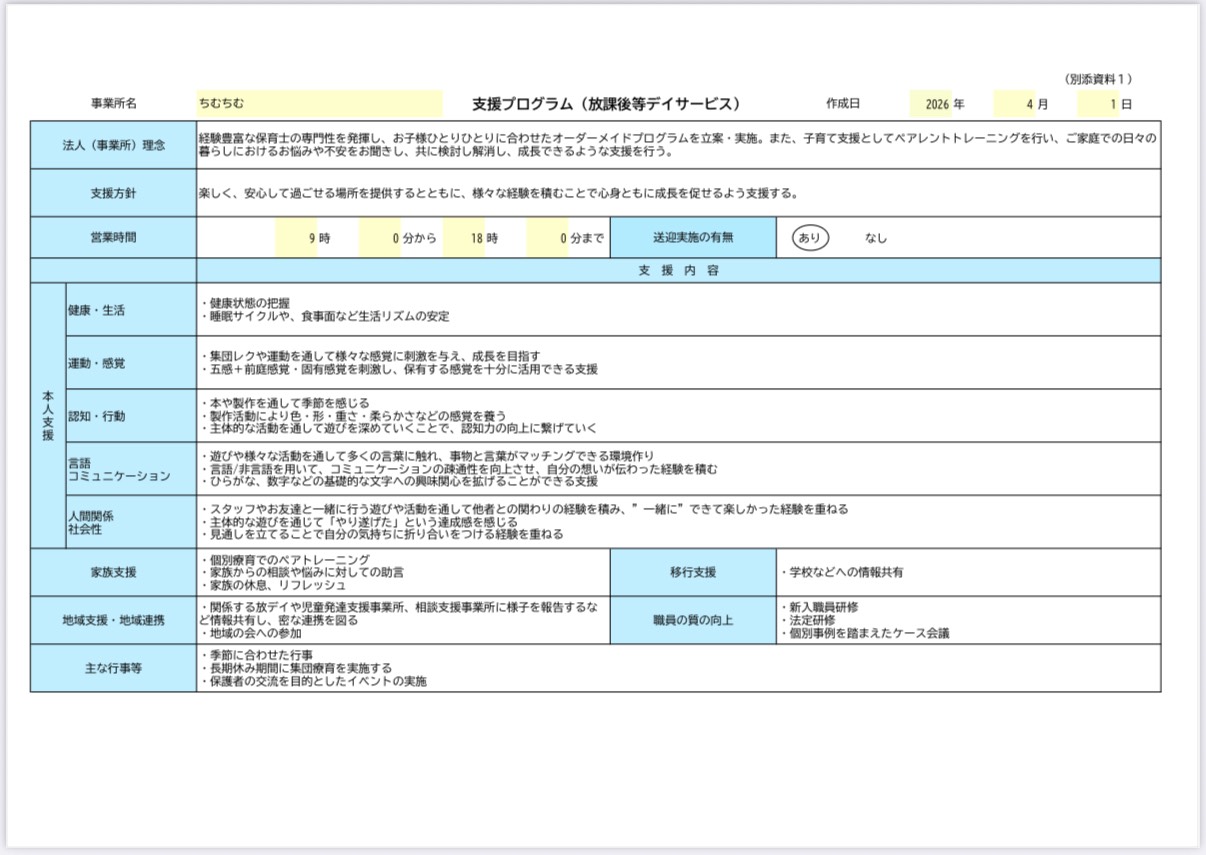This screenshot has width=1206, height=855.
Task: Click the 事業所名 label
Action: click(114, 104)
